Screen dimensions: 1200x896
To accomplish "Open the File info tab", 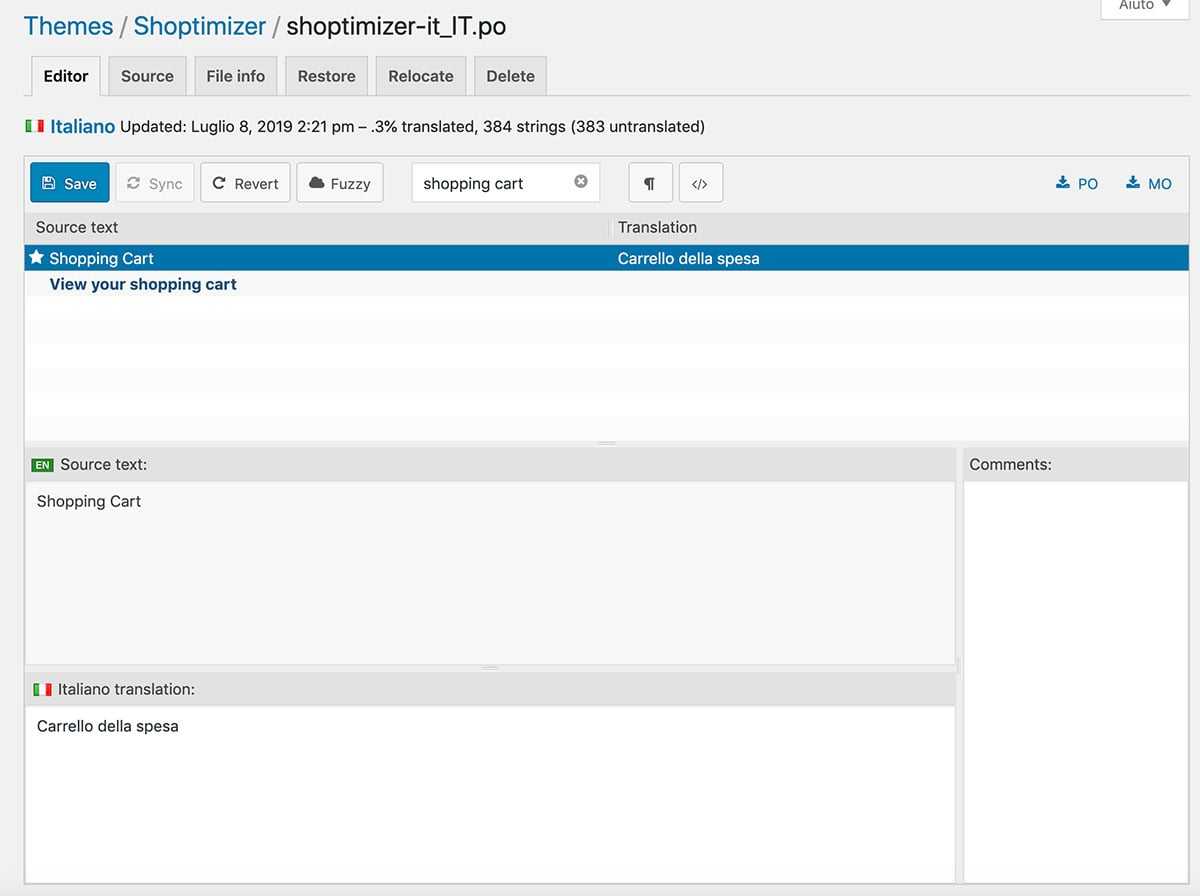I will pos(236,76).
